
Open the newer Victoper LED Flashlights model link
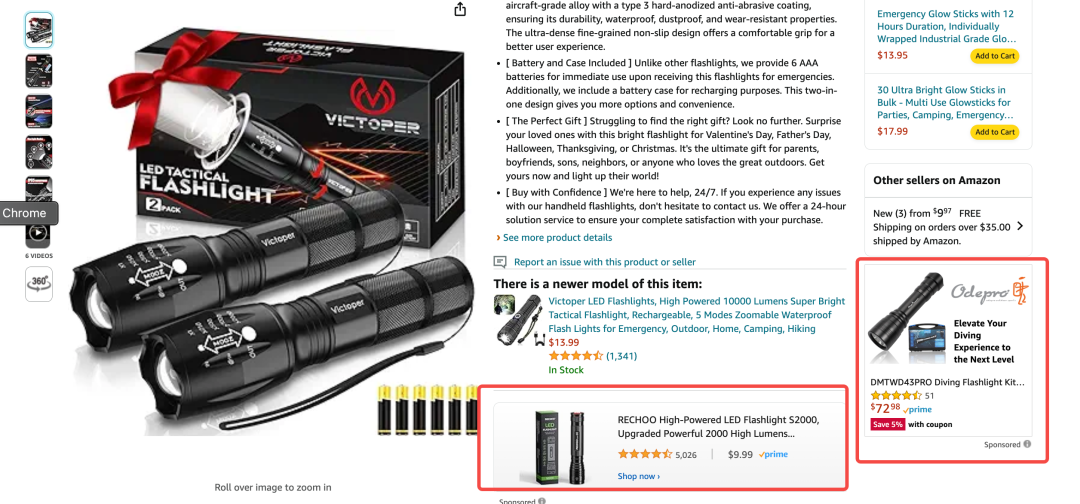[x=696, y=315]
